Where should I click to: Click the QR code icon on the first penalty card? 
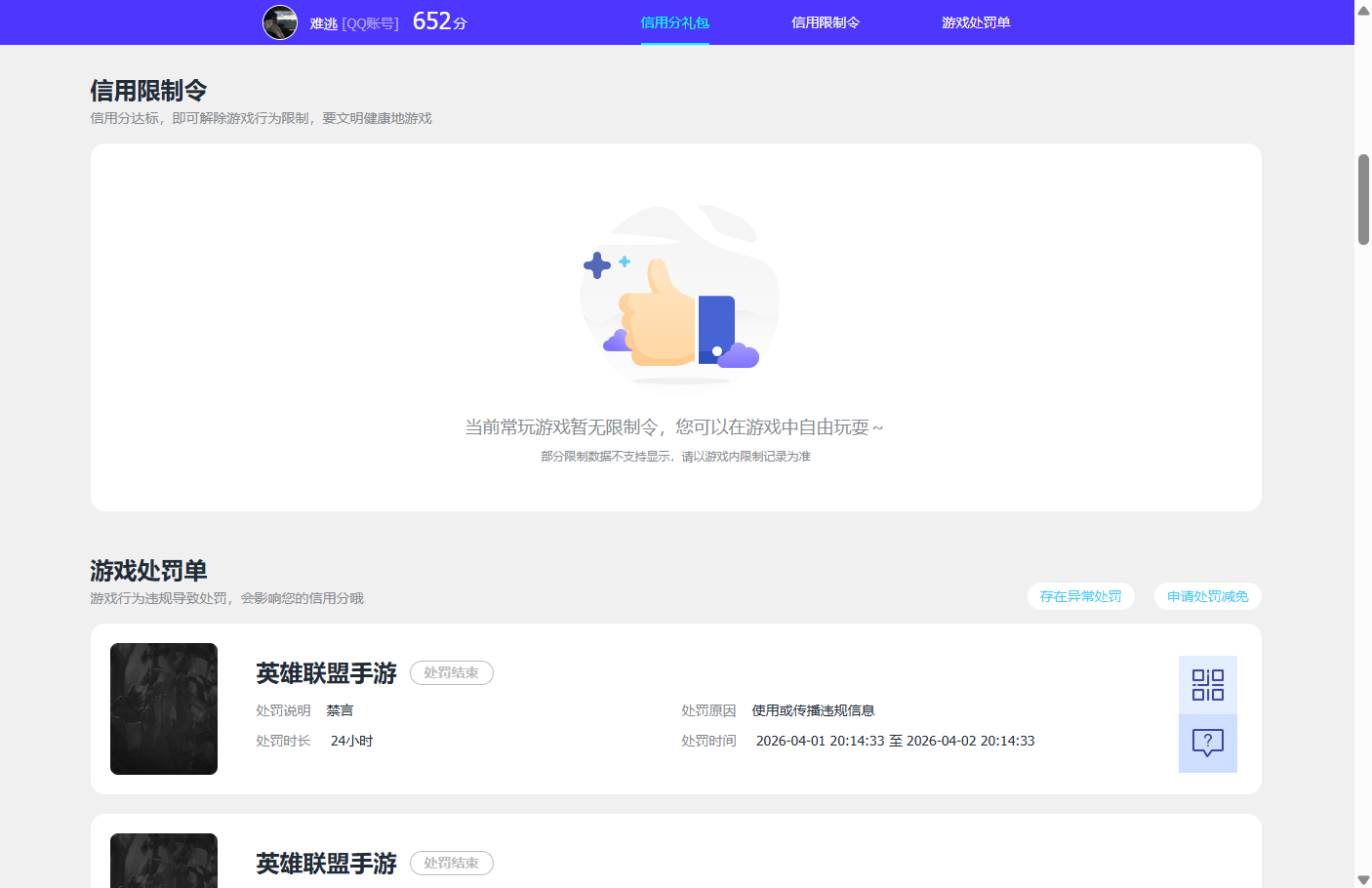(x=1207, y=684)
